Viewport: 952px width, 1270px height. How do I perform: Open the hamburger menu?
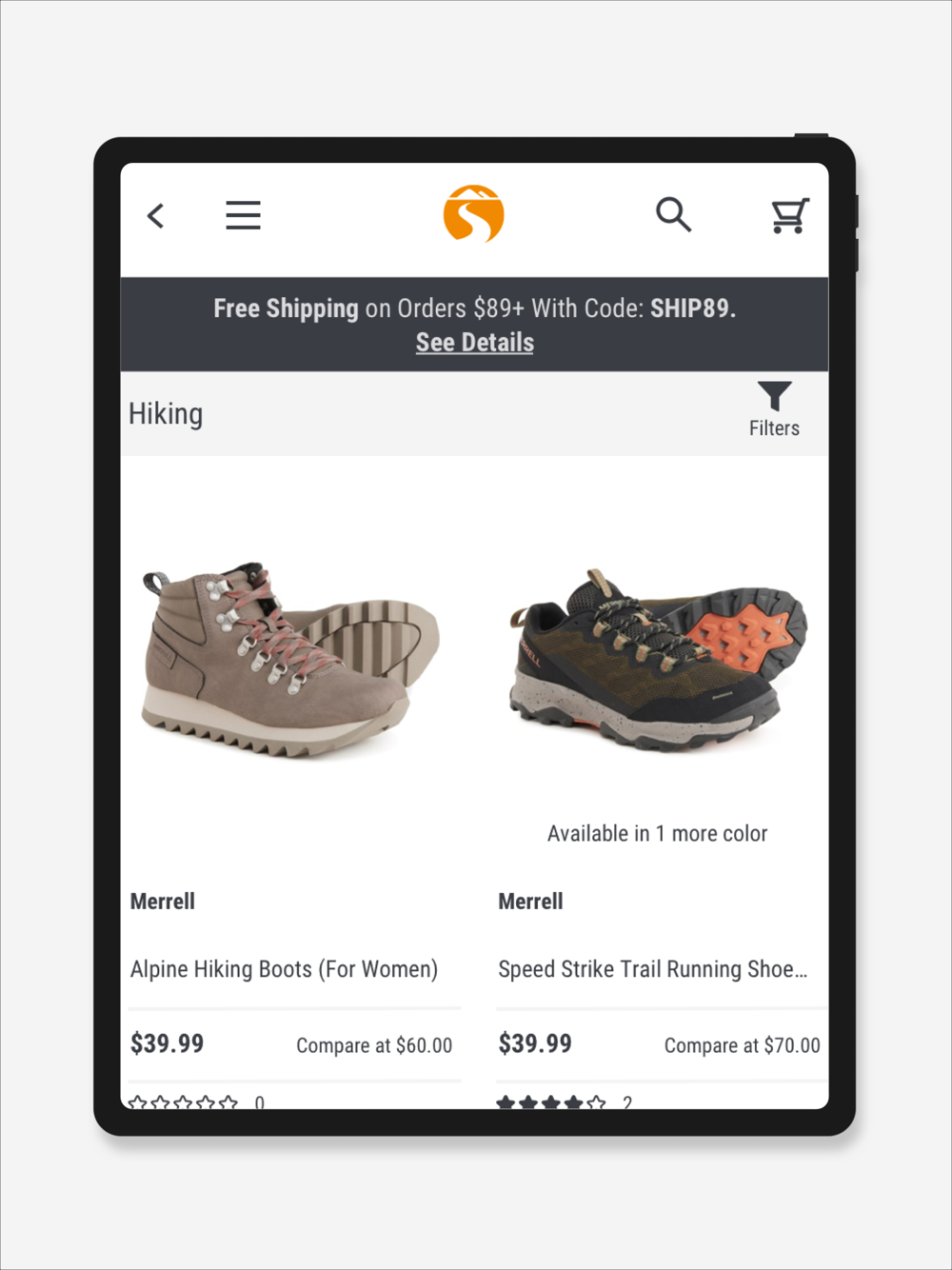click(243, 215)
